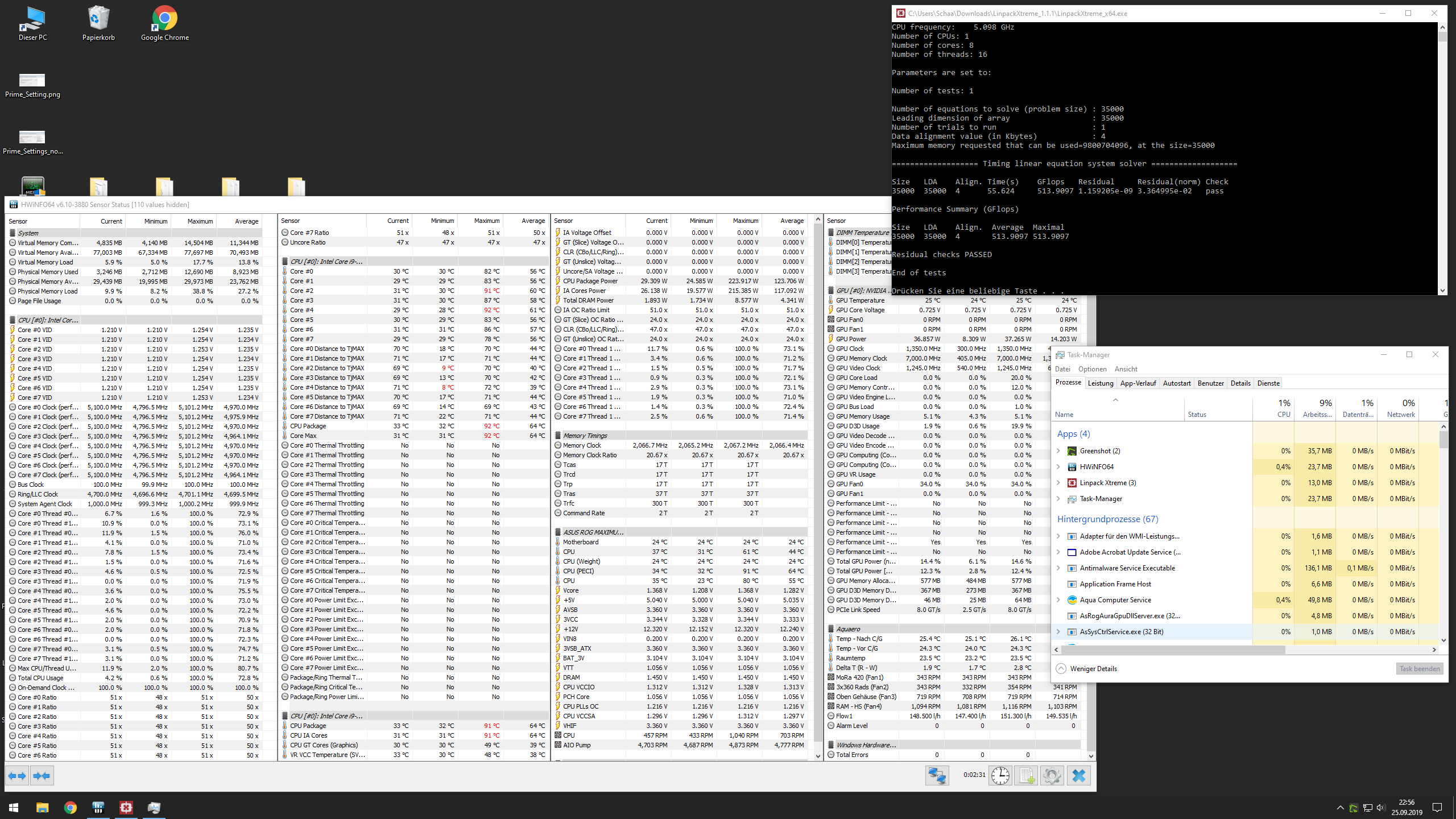Expand Greenshot (2) process group

coord(1058,451)
